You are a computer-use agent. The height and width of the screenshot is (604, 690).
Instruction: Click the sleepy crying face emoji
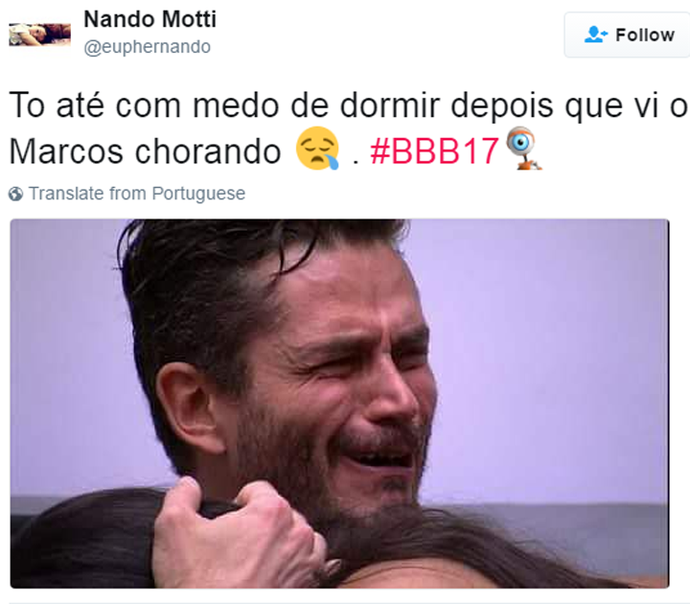point(318,149)
